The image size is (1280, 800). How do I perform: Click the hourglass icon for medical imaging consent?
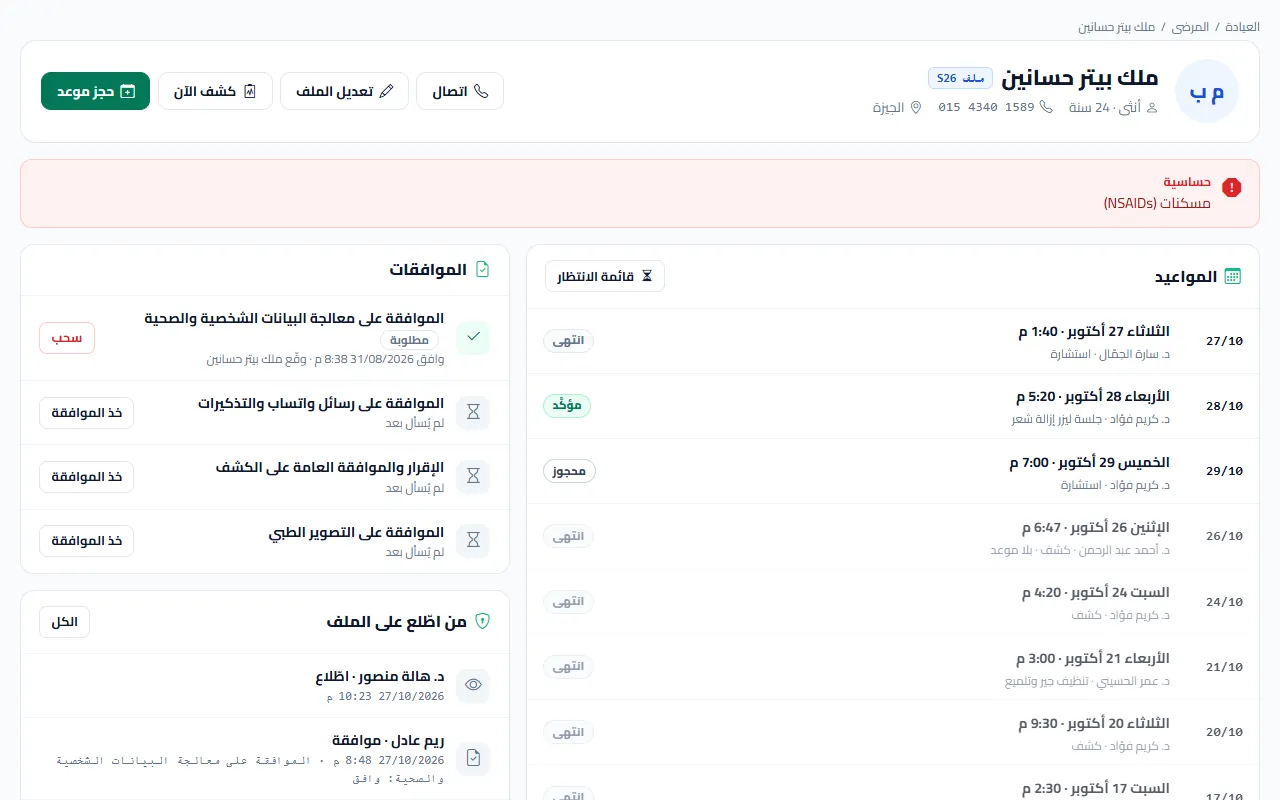tap(473, 541)
